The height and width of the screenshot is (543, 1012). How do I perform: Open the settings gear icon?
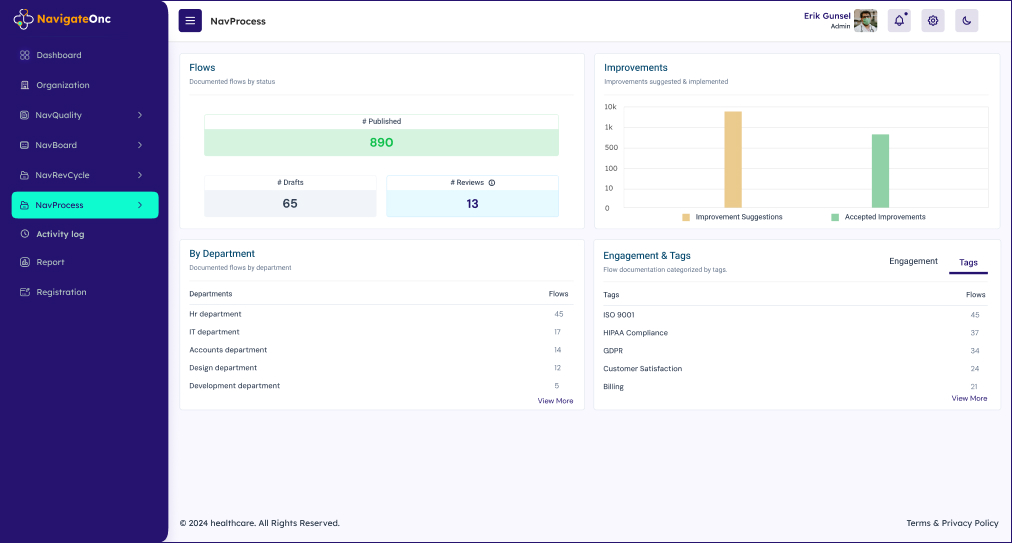point(933,21)
